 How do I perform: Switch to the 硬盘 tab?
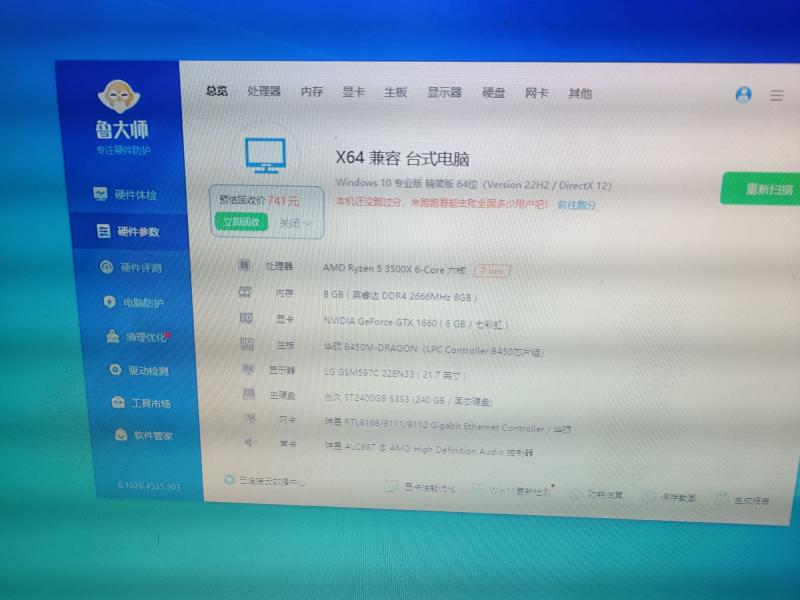point(493,93)
